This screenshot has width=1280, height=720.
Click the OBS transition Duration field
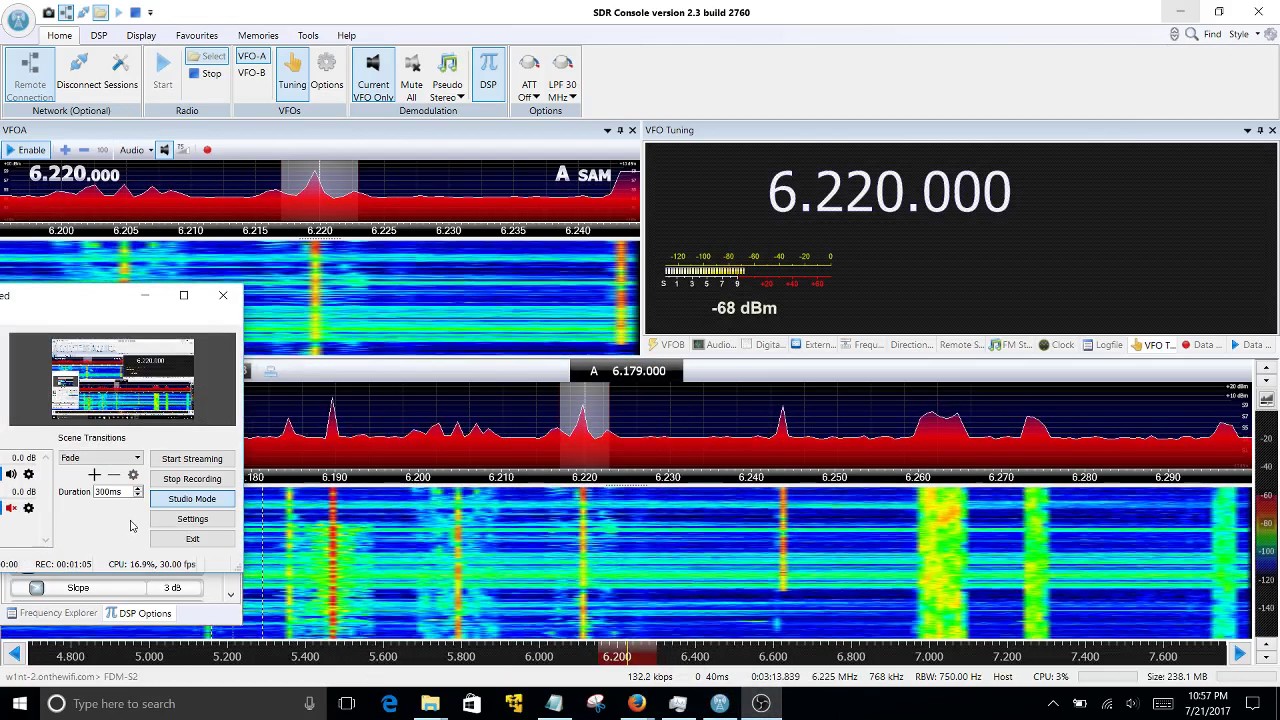tap(112, 492)
